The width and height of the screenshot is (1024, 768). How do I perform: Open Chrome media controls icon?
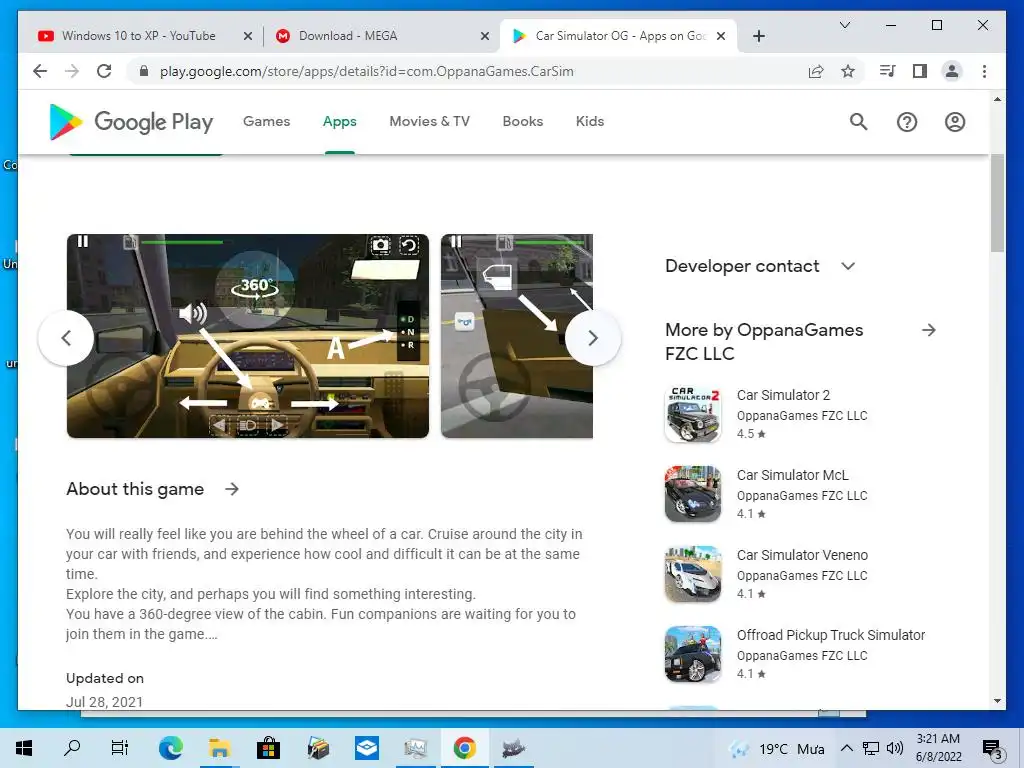coord(888,71)
